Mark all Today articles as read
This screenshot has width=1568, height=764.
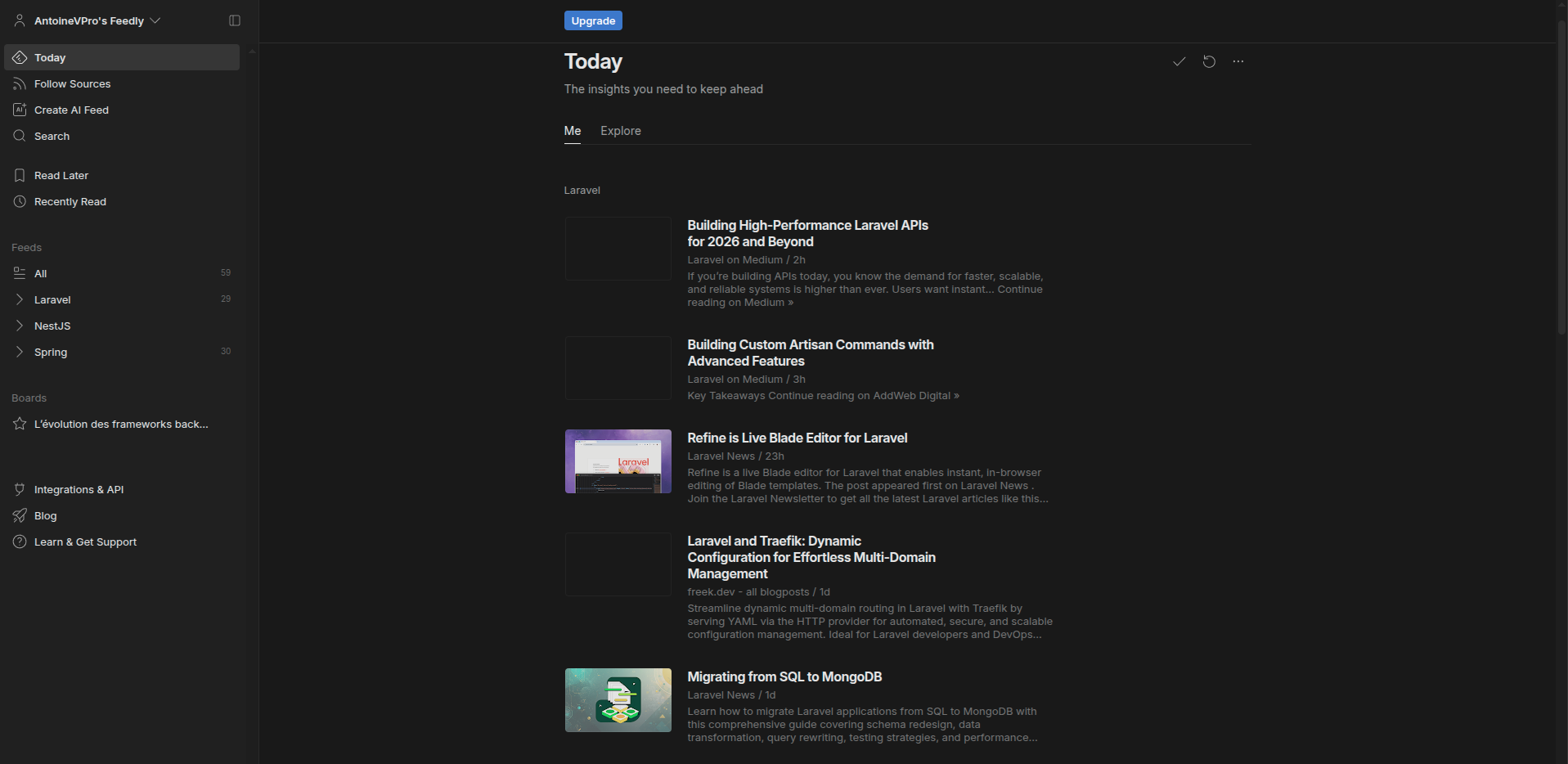tap(1179, 61)
